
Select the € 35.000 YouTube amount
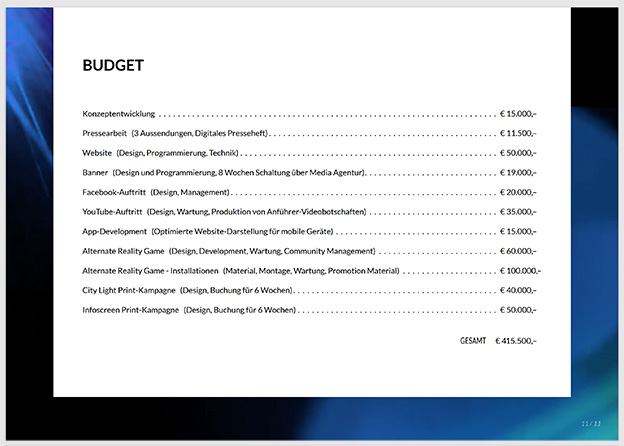[x=518, y=212]
